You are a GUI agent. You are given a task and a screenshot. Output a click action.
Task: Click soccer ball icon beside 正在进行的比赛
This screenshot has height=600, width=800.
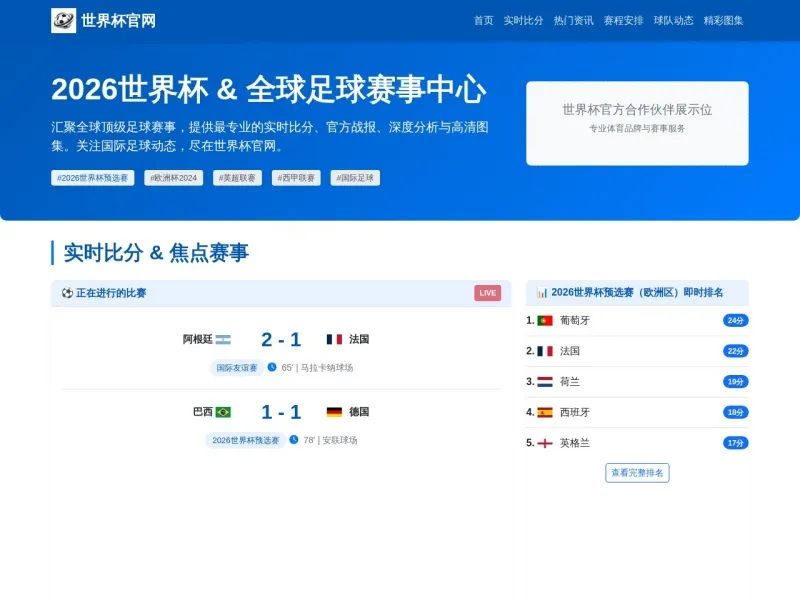(67, 293)
